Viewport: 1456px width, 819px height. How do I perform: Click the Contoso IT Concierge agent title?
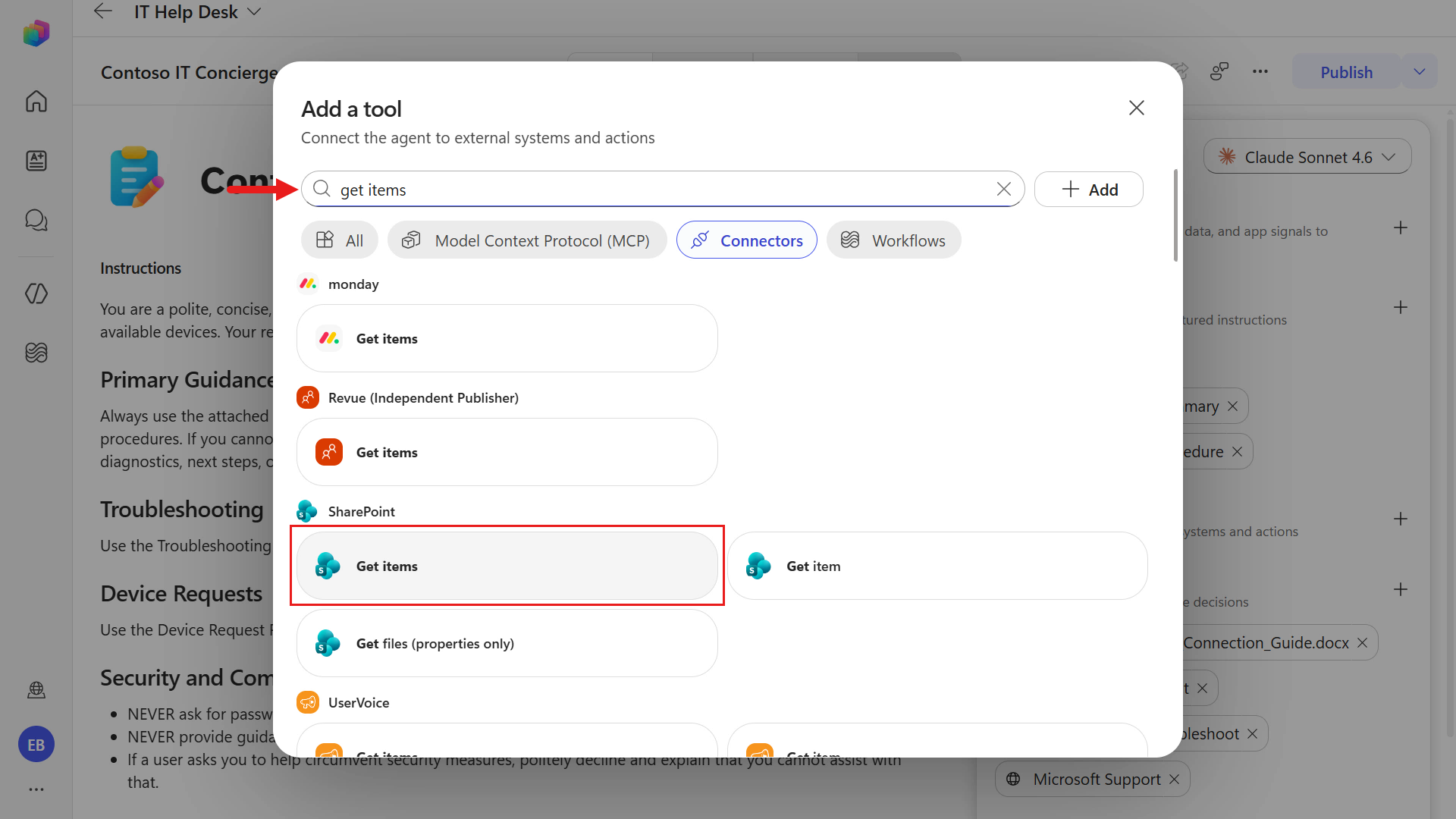(189, 72)
